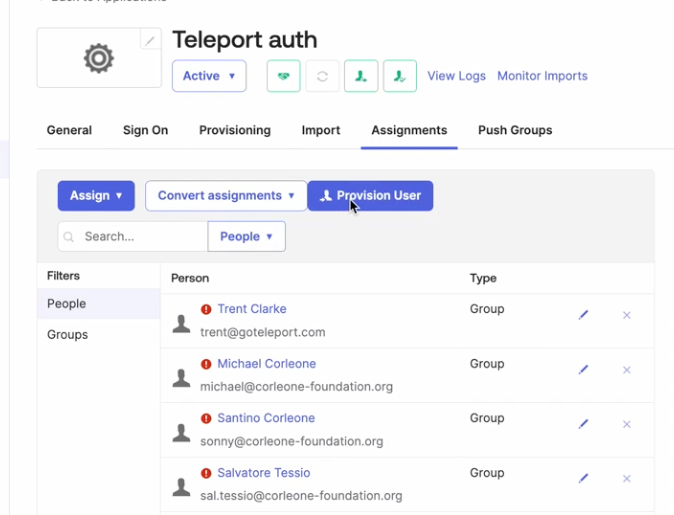Switch to the Provisioning tab
The image size is (674, 515).
[234, 130]
